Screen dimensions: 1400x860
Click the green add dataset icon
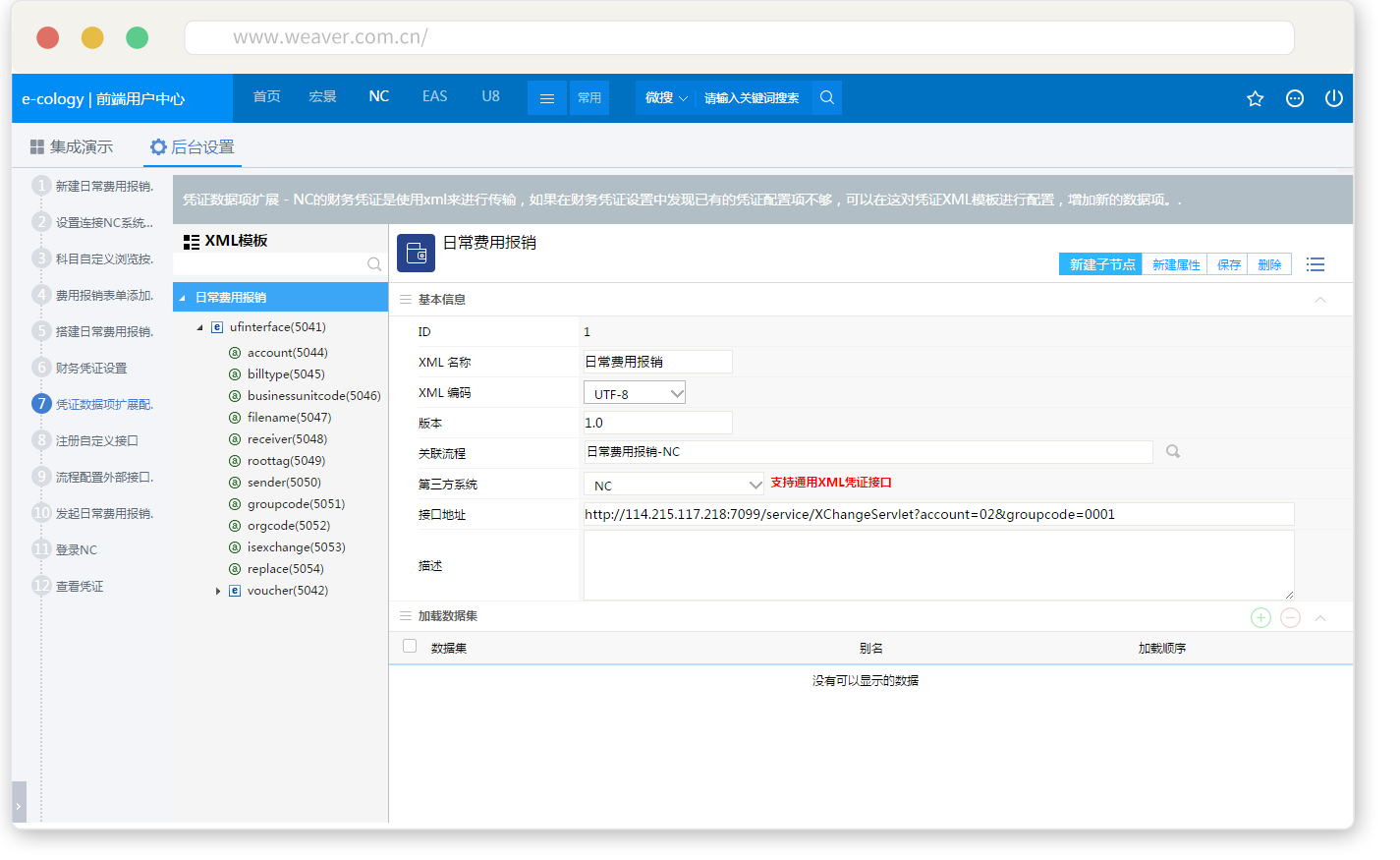pos(1260,617)
